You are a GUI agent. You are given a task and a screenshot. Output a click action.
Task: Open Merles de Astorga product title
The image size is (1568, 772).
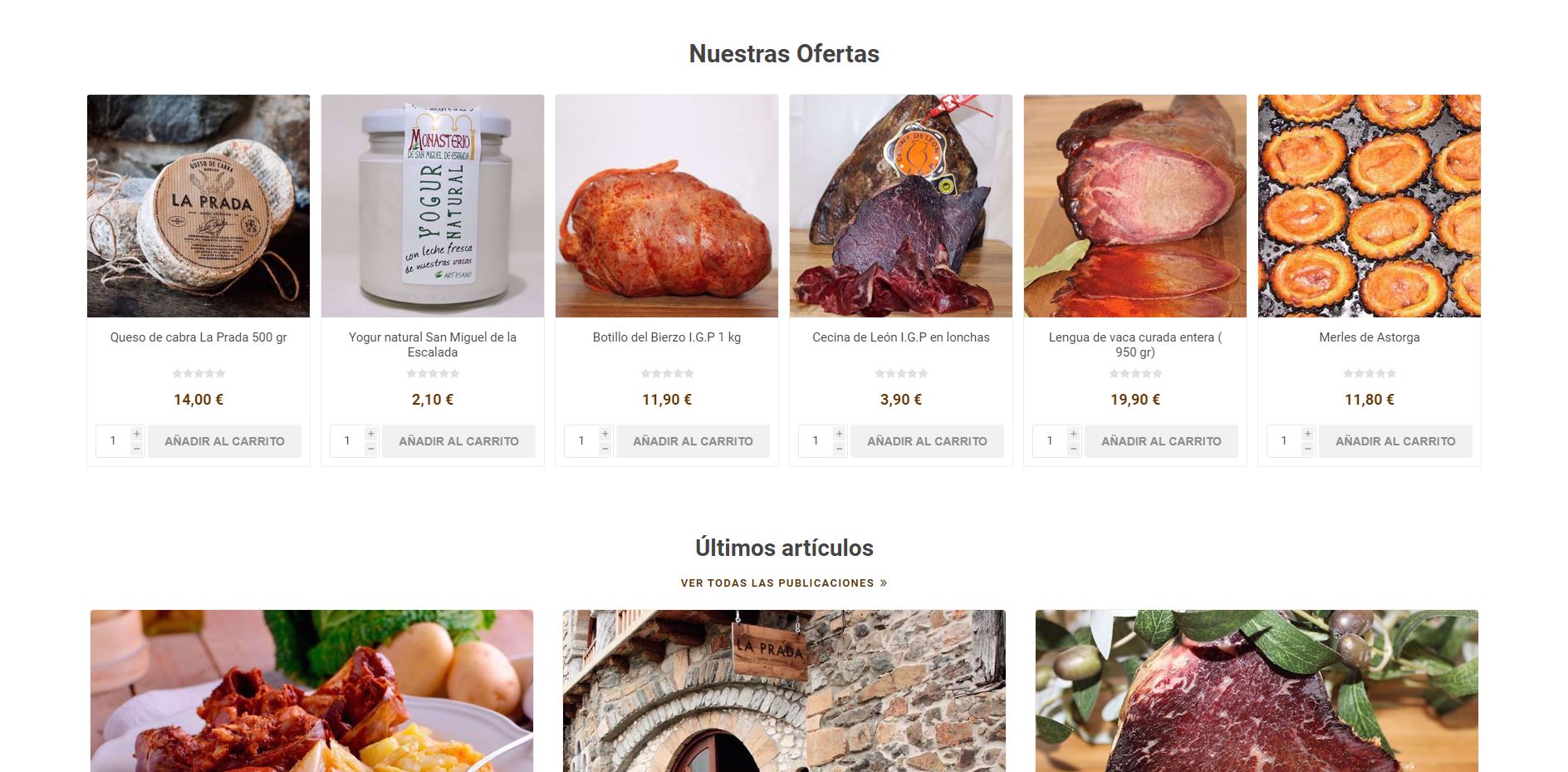[1370, 337]
